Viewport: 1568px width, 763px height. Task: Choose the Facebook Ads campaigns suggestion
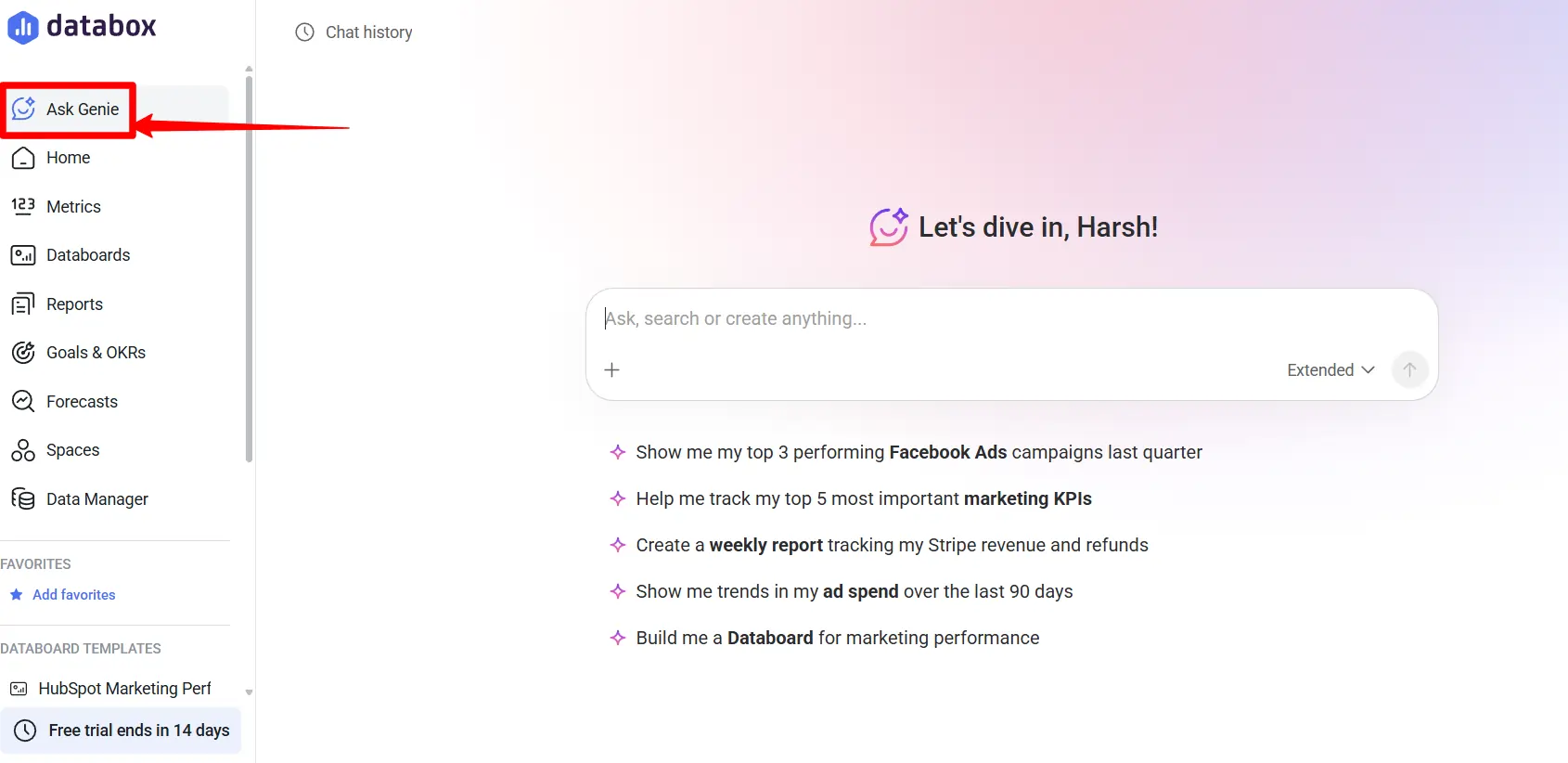pos(919,452)
